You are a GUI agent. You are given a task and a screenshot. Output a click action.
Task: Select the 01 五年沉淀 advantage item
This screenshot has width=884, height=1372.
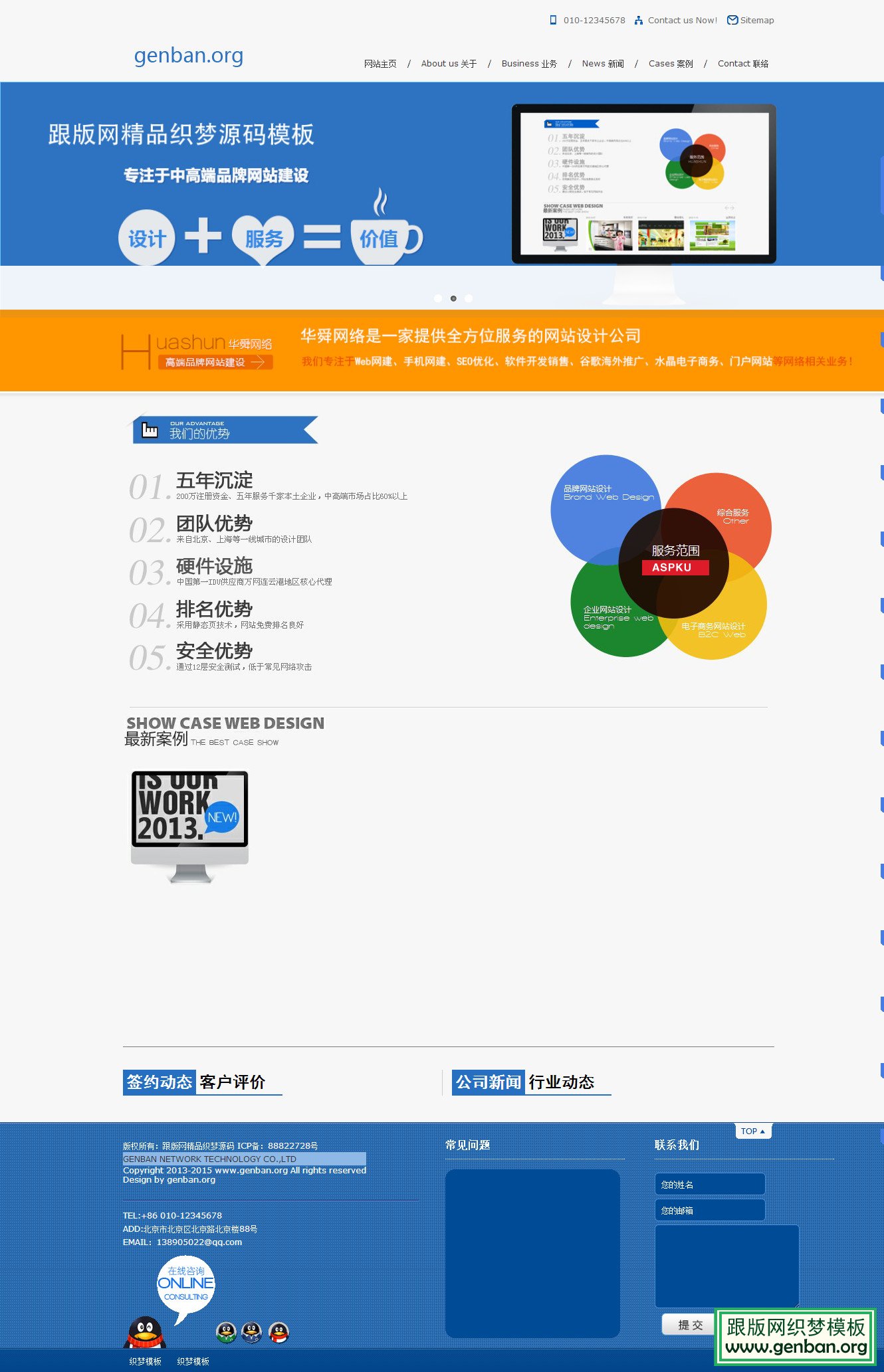pyautogui.click(x=268, y=486)
